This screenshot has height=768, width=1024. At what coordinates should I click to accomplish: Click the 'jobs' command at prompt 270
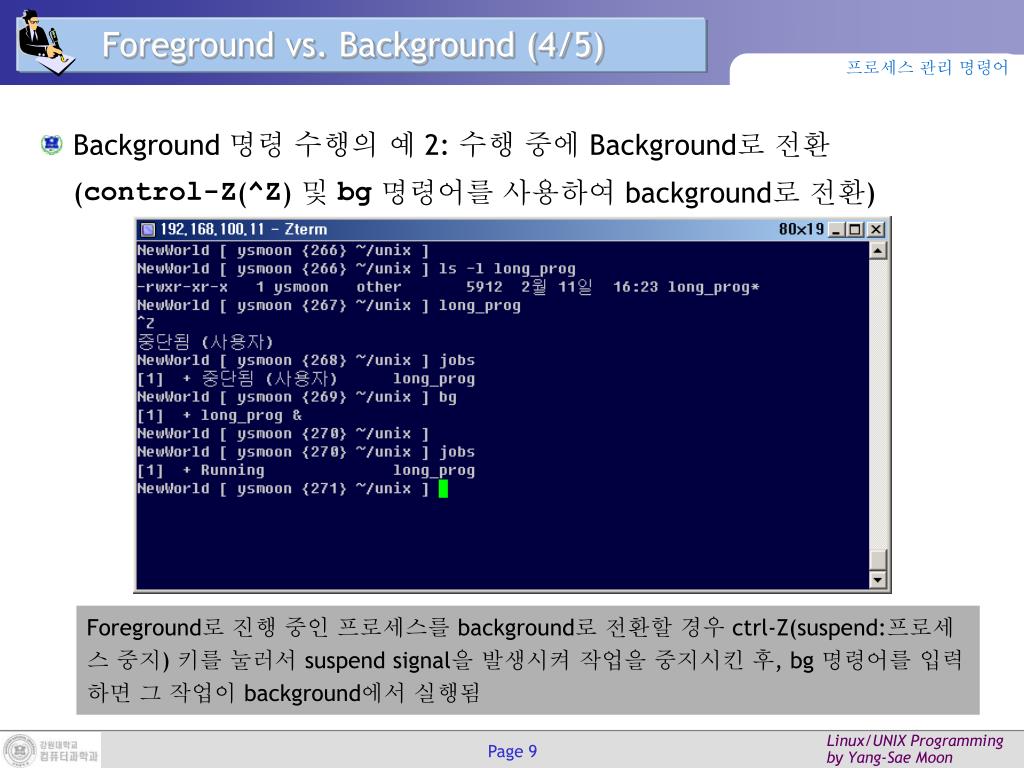pyautogui.click(x=456, y=451)
